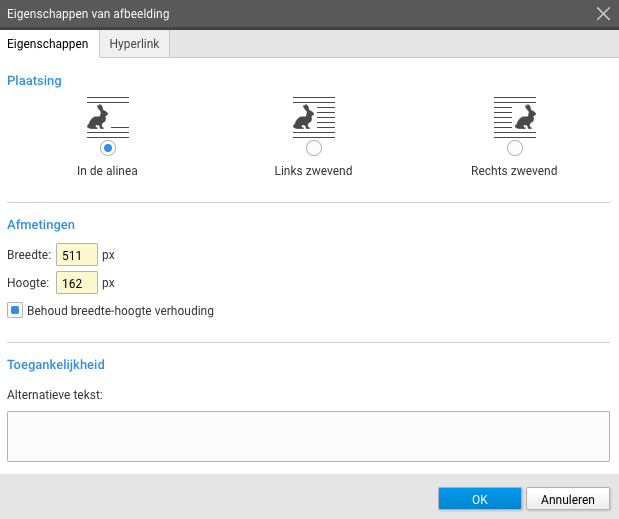Click the right-floating rabbit placement icon
The image size is (619, 519).
[515, 117]
